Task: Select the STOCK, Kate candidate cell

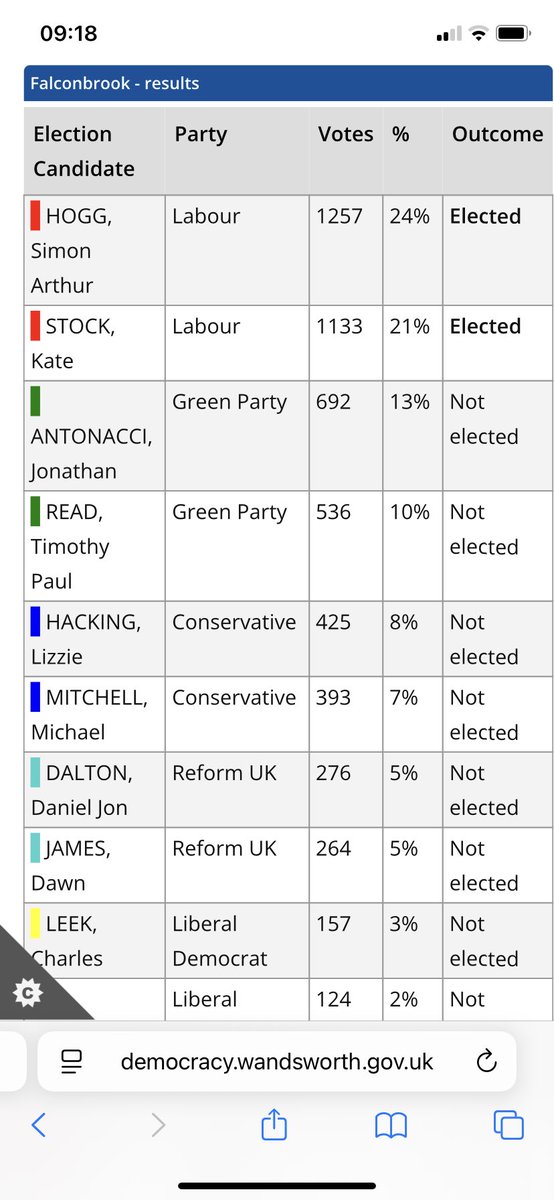Action: point(95,343)
